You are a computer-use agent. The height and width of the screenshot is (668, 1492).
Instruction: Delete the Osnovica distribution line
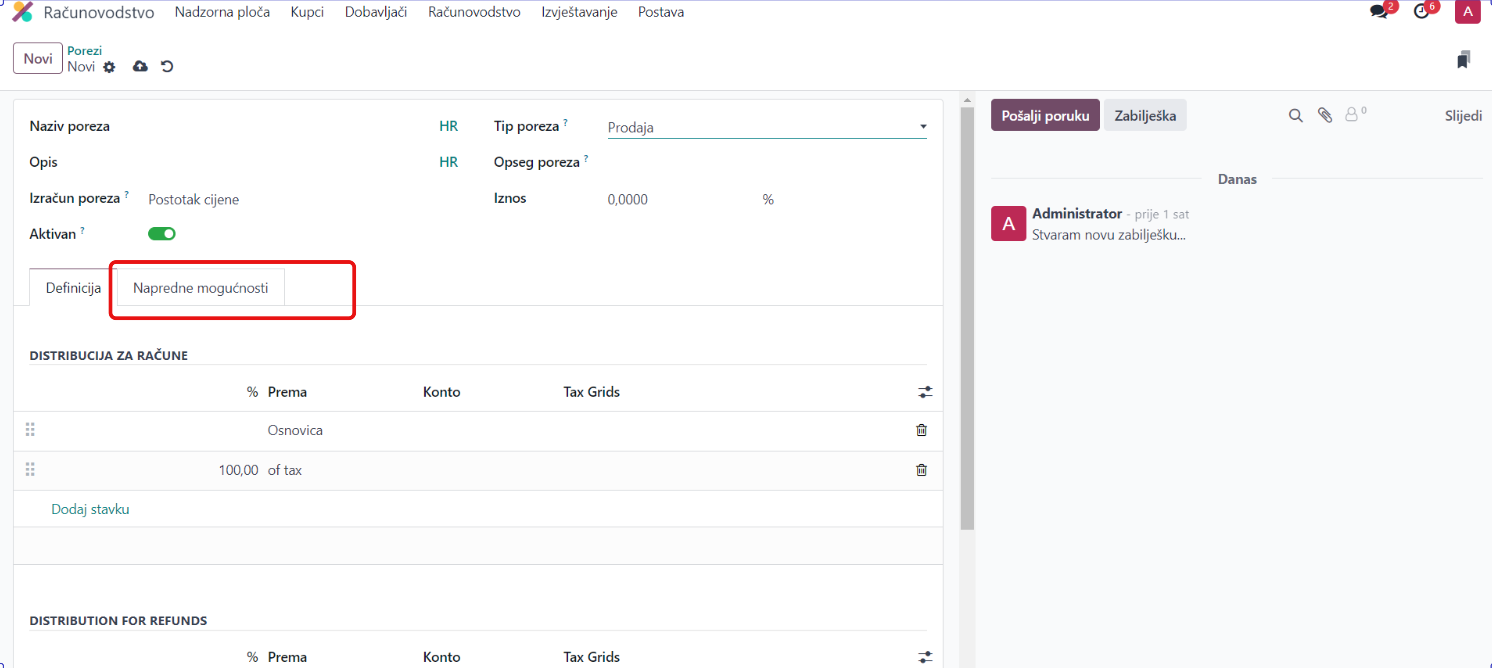pos(921,430)
